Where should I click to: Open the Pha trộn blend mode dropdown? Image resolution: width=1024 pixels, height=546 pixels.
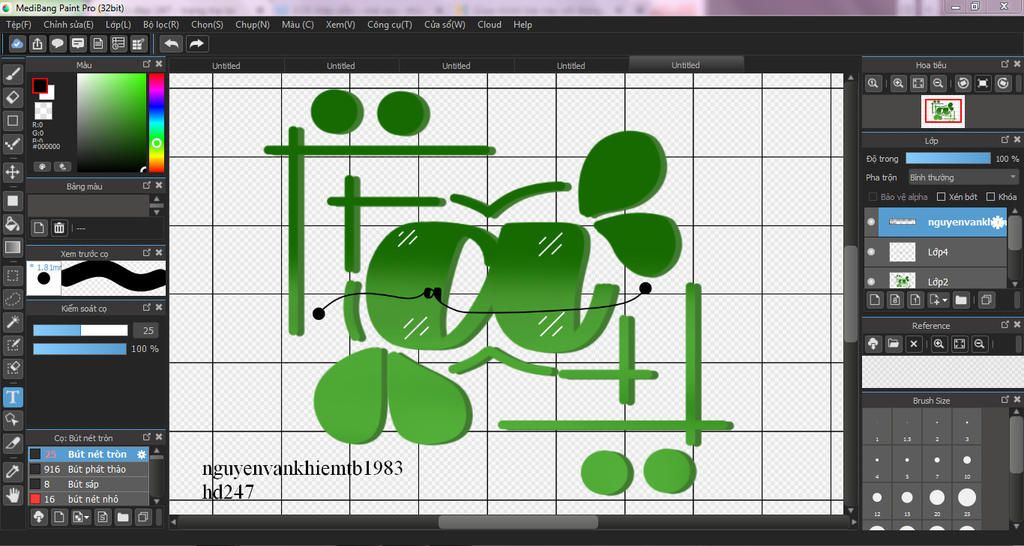(962, 177)
